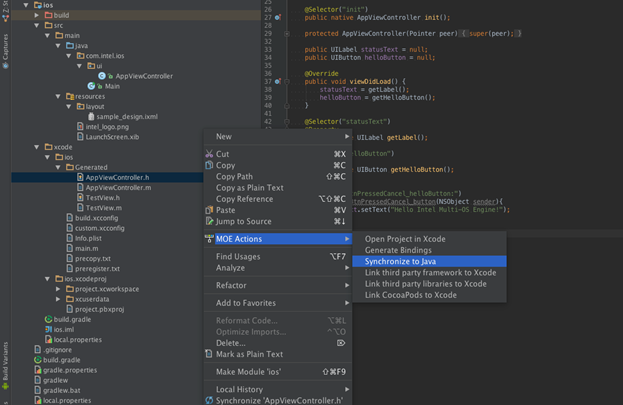Select .gitignore in project tree

point(58,350)
